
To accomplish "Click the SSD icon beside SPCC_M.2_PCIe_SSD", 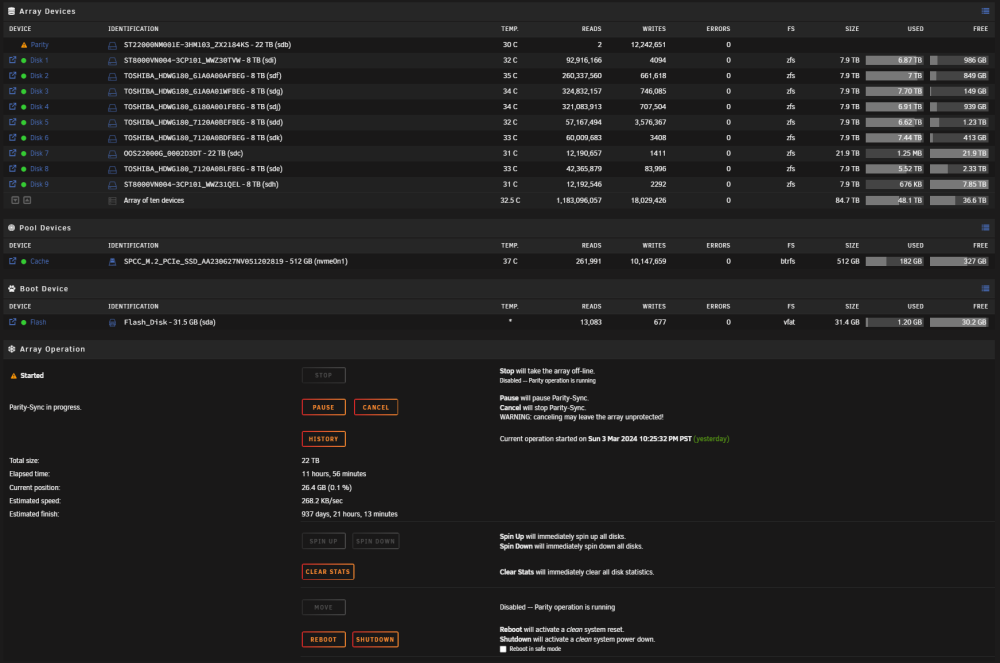I will pos(112,261).
